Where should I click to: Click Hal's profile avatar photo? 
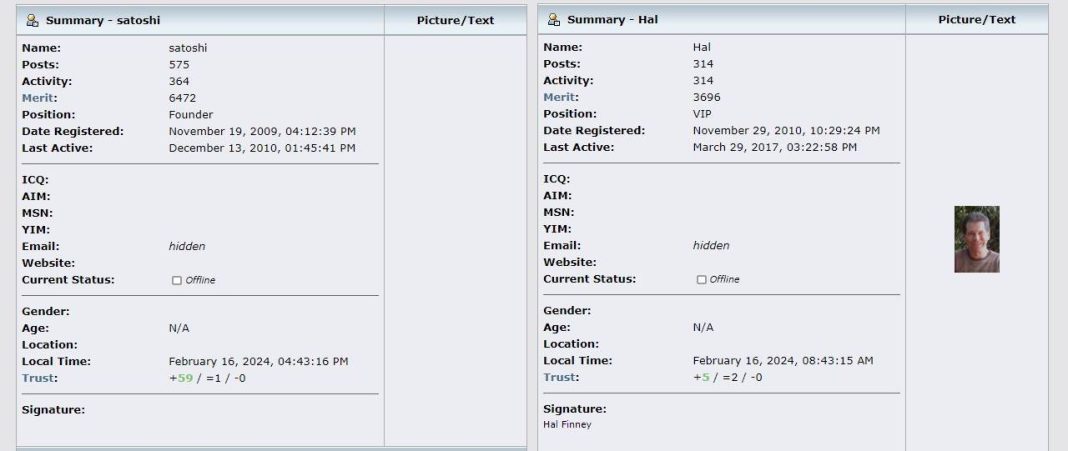pos(976,239)
